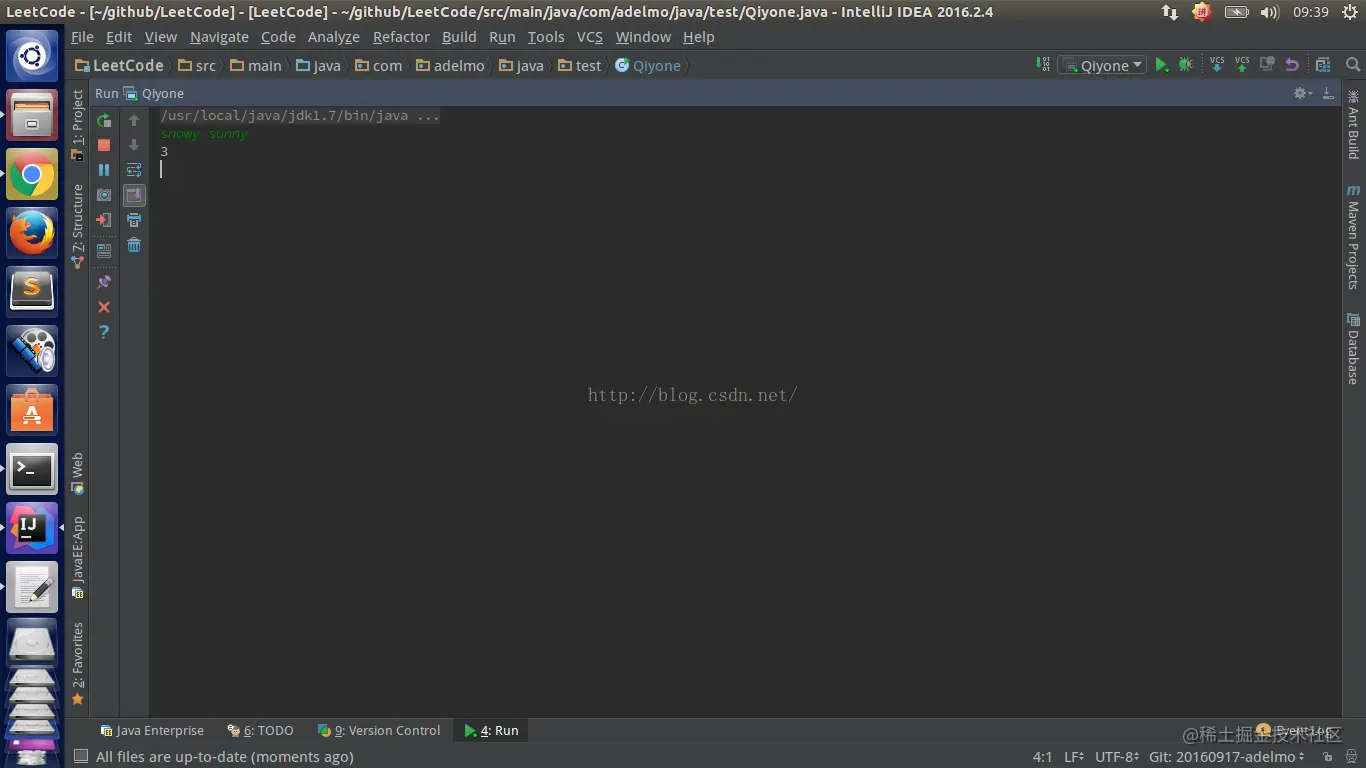The width and height of the screenshot is (1366, 768).
Task: Switch to the 9: Version Control tab
Action: point(379,731)
